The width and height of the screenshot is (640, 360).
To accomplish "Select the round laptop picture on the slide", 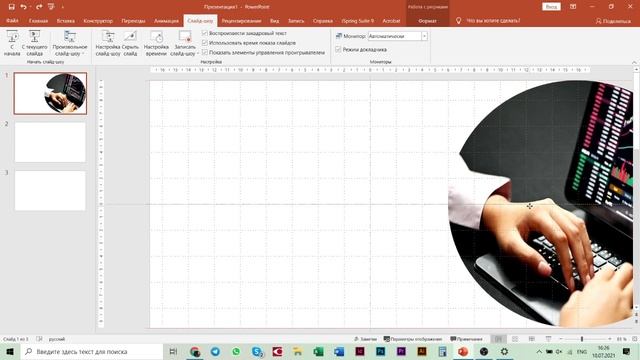I will click(x=541, y=203).
